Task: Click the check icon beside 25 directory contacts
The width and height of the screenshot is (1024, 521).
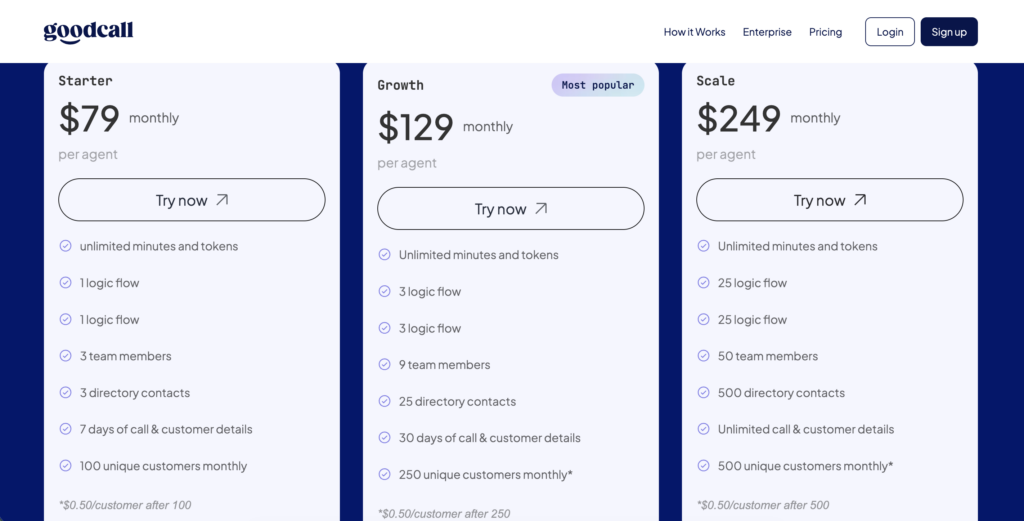Action: click(385, 401)
